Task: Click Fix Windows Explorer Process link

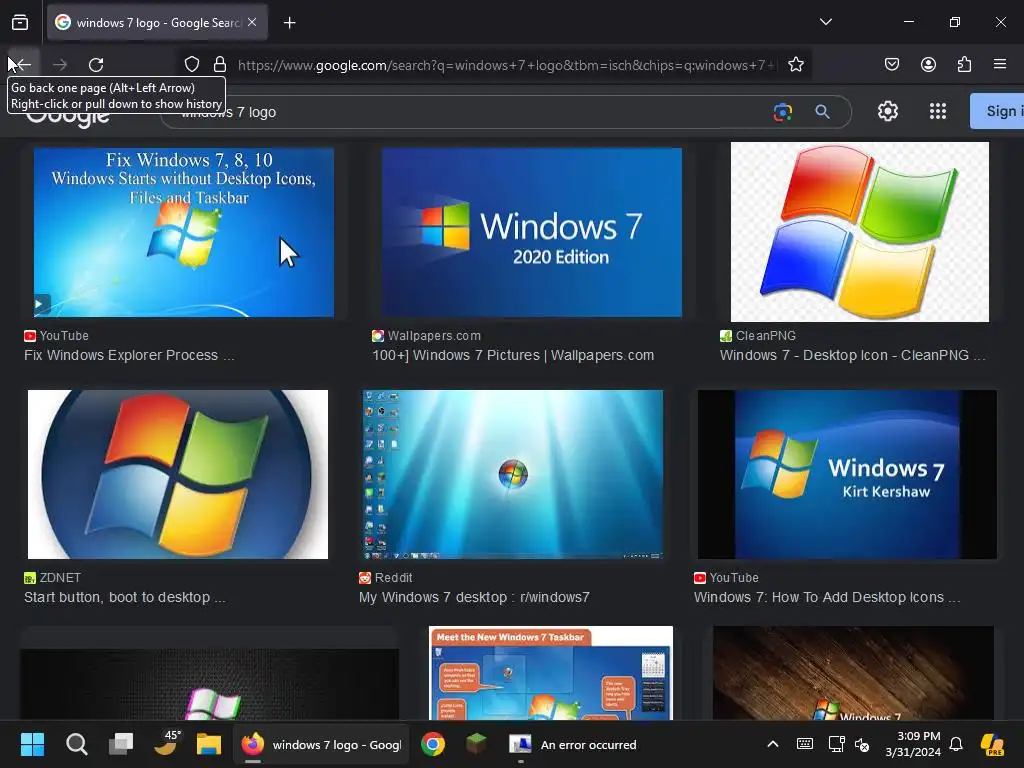Action: [x=129, y=355]
